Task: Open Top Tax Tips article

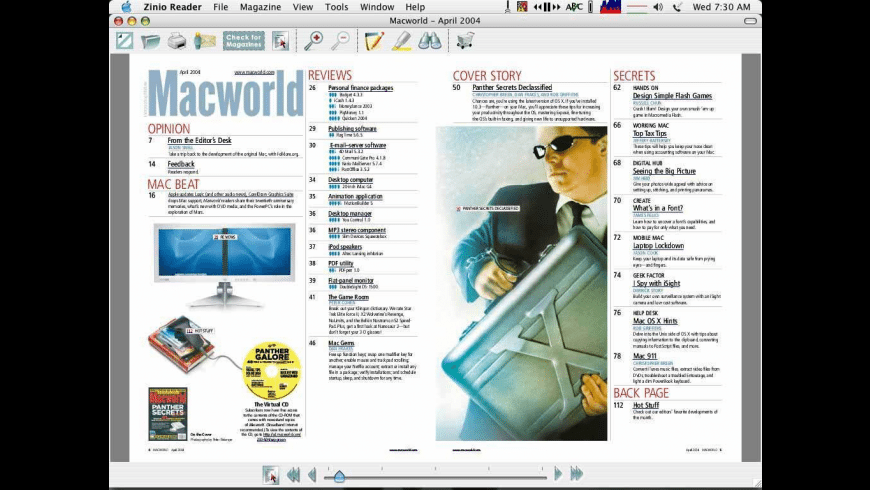Action: click(x=650, y=133)
